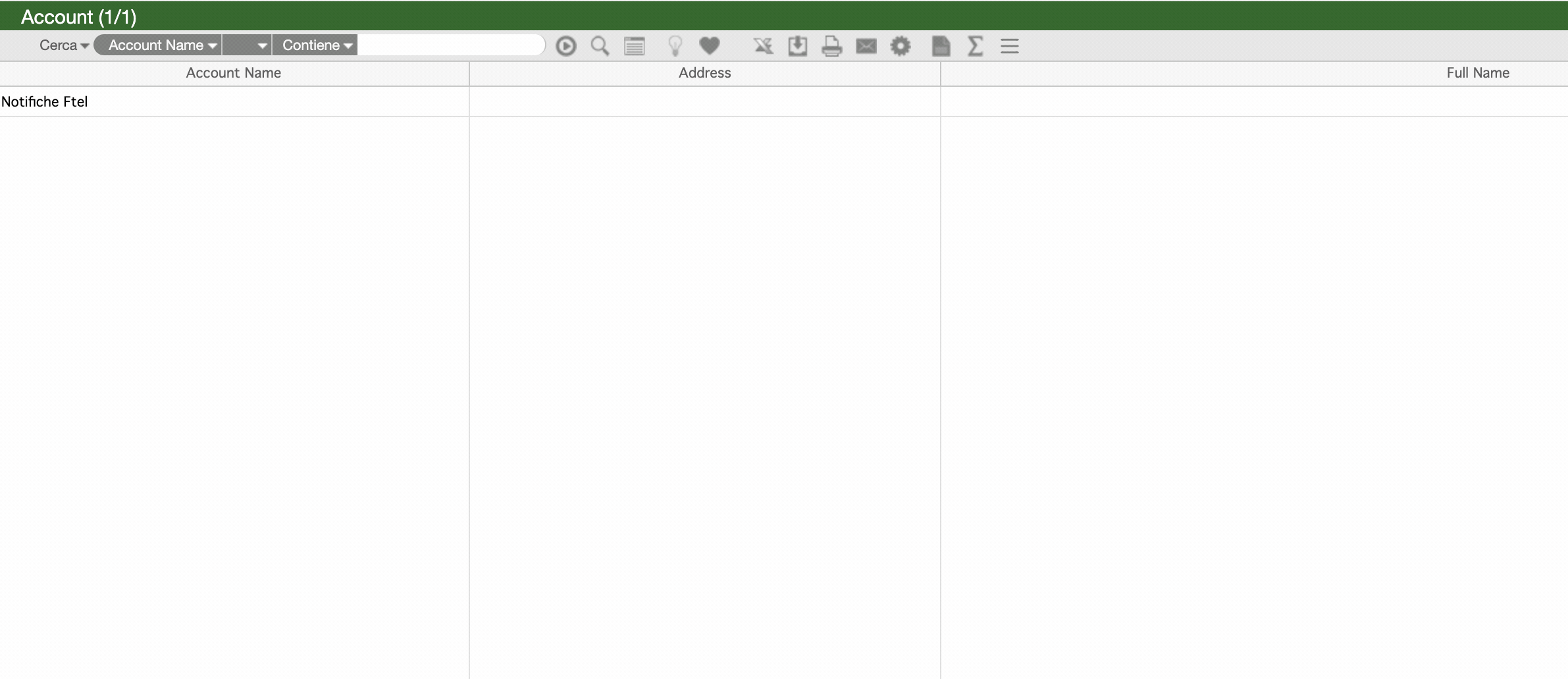Sort by the Account Name column header
The width and height of the screenshot is (1568, 679).
(x=234, y=73)
